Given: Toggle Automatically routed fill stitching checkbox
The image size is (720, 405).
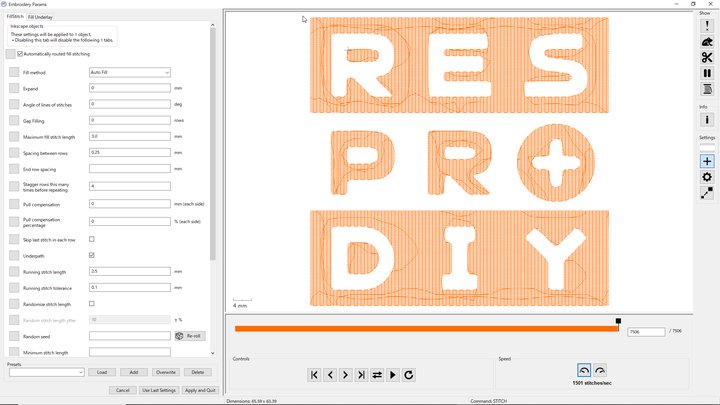Looking at the screenshot, I should pyautogui.click(x=20, y=54).
